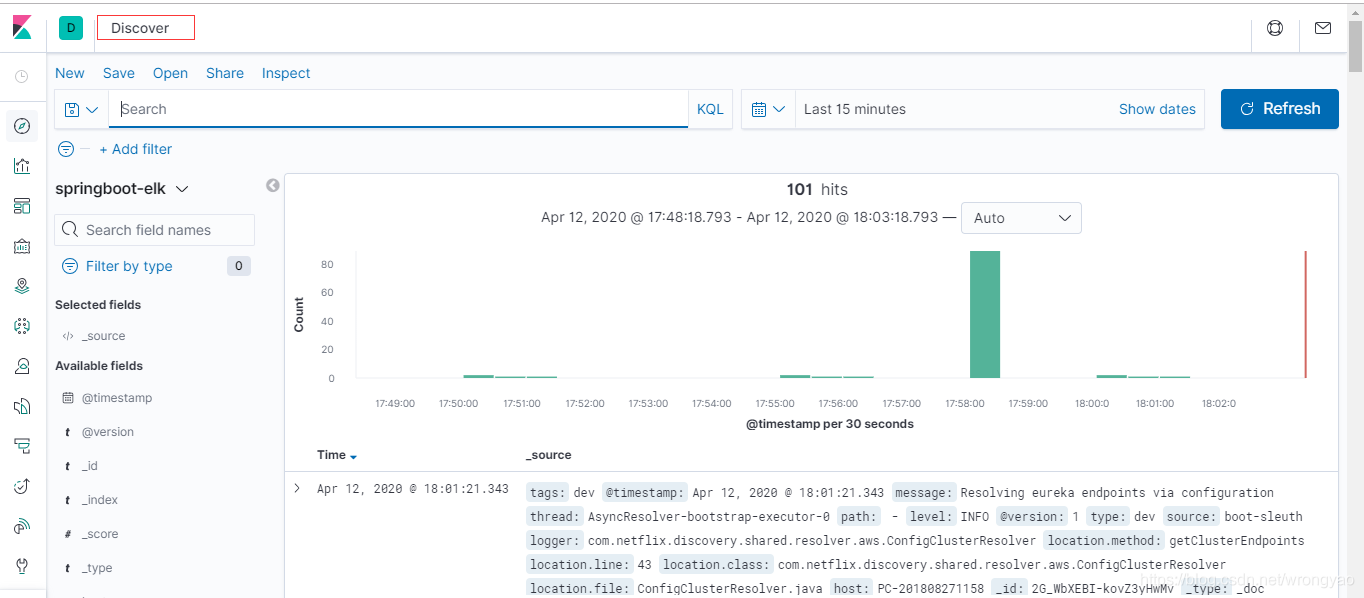
Task: Click Inspect in the top menu
Action: click(x=286, y=73)
